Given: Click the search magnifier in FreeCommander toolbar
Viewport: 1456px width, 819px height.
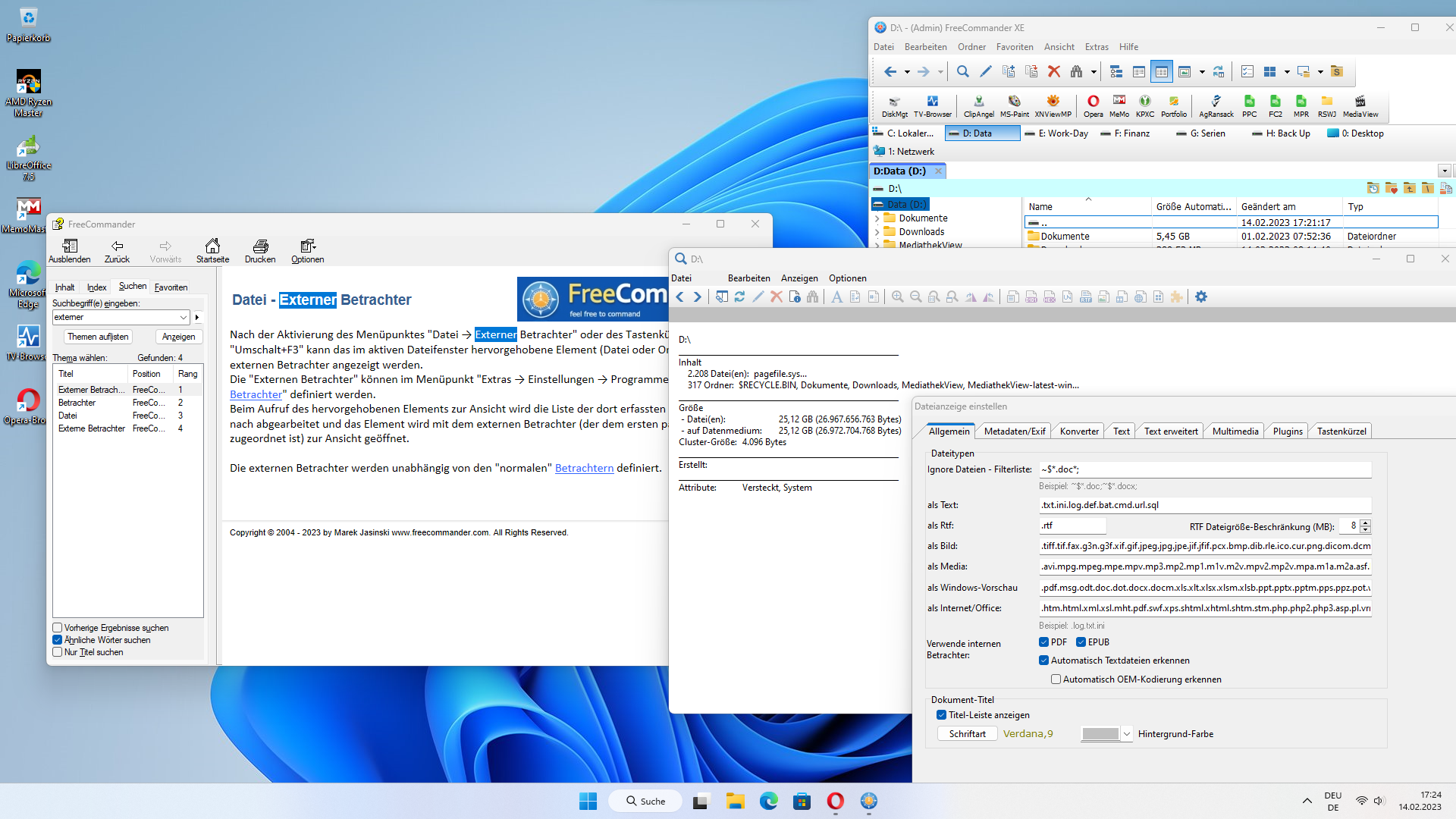Looking at the screenshot, I should click(x=963, y=72).
